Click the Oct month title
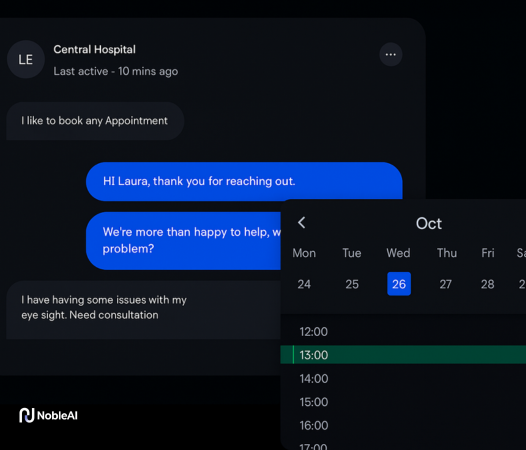 429,223
